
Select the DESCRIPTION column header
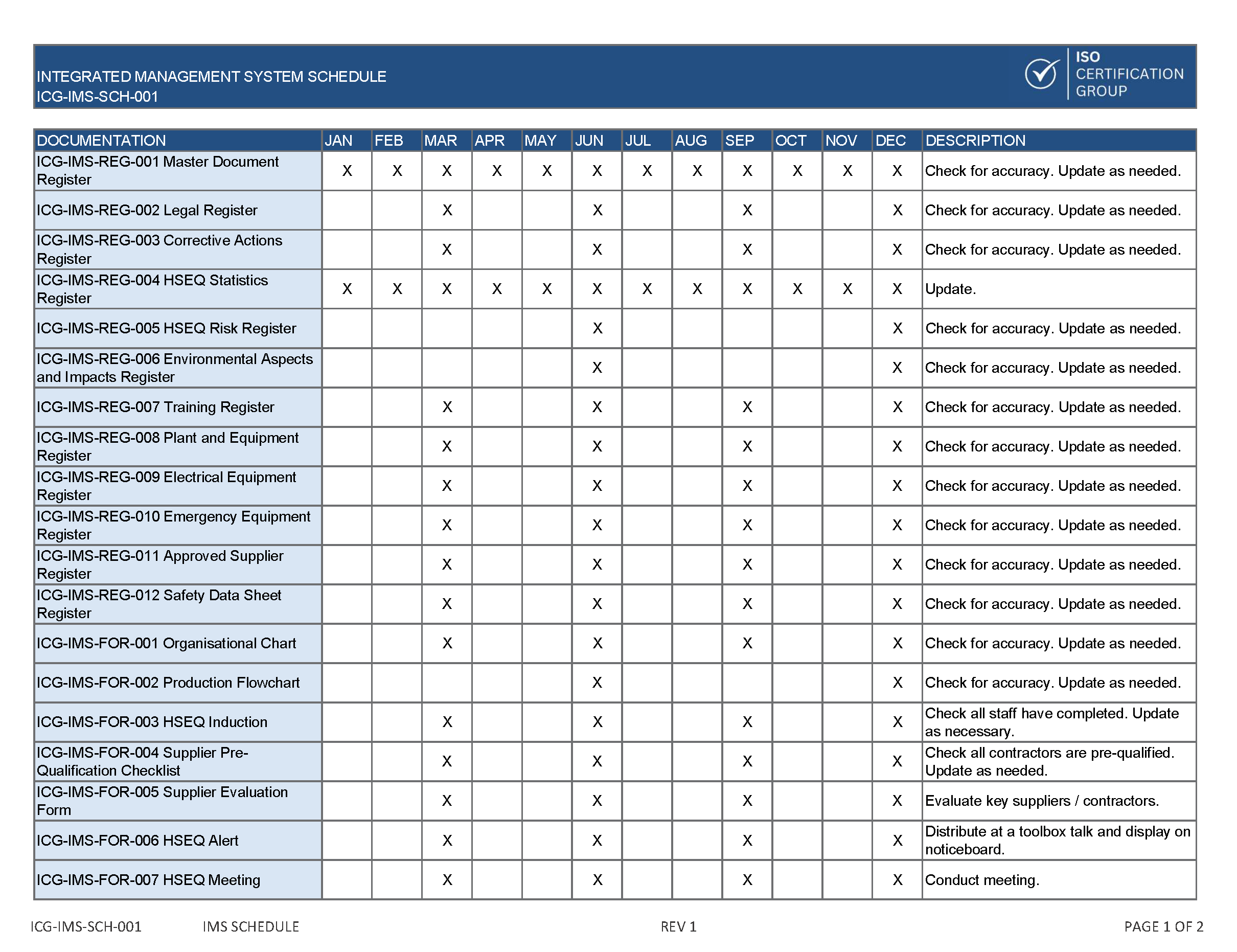(x=1059, y=140)
